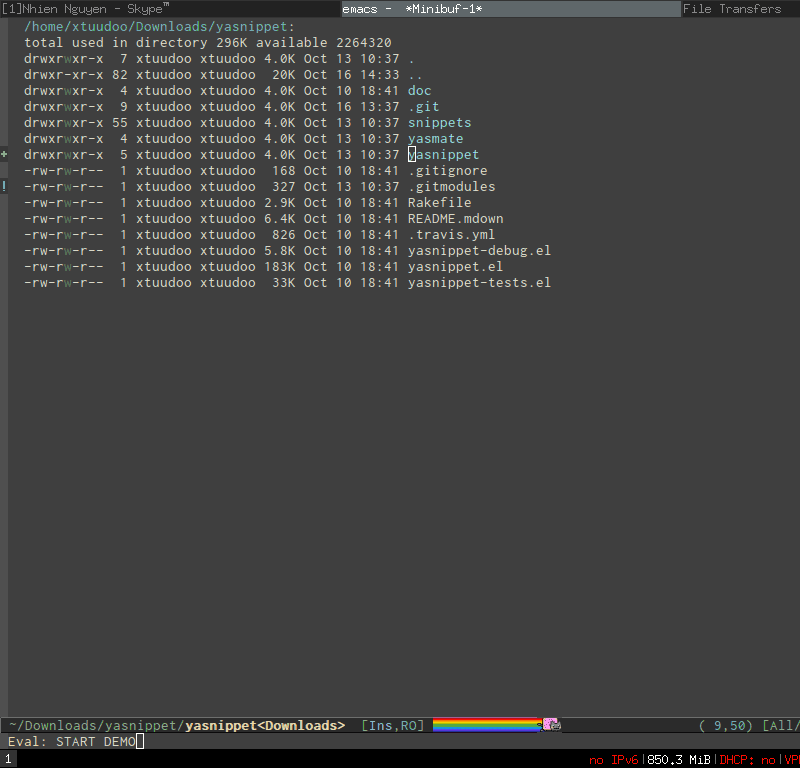Open the doc directory
Viewport: 800px width, 768px height.
coord(419,91)
